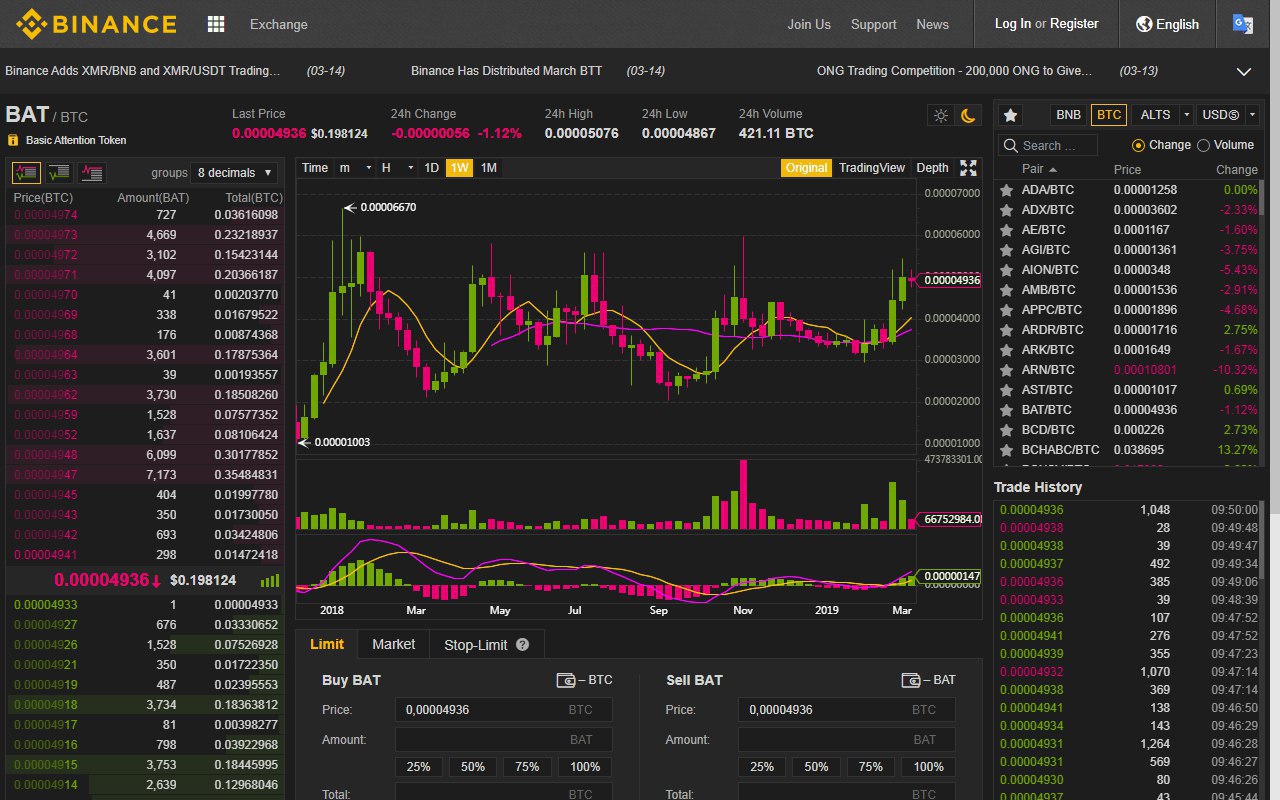Show sell orders only in order book
The image size is (1280, 800).
click(92, 172)
